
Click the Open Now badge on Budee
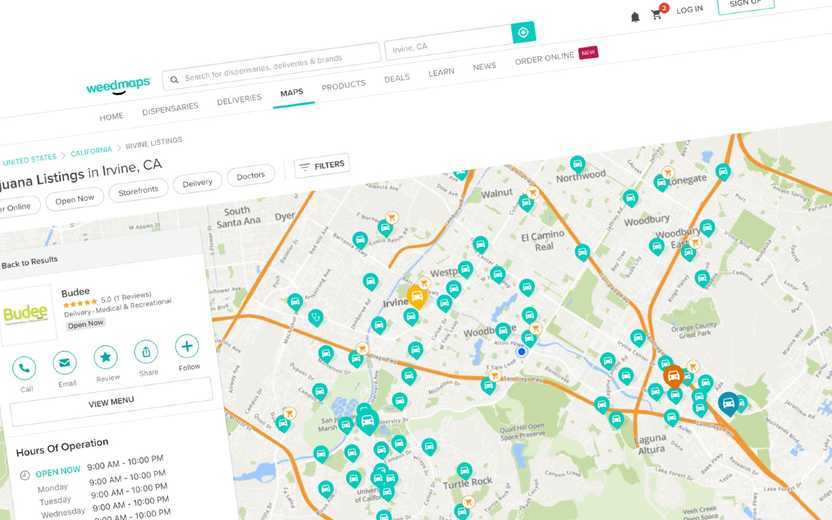pyautogui.click(x=85, y=324)
